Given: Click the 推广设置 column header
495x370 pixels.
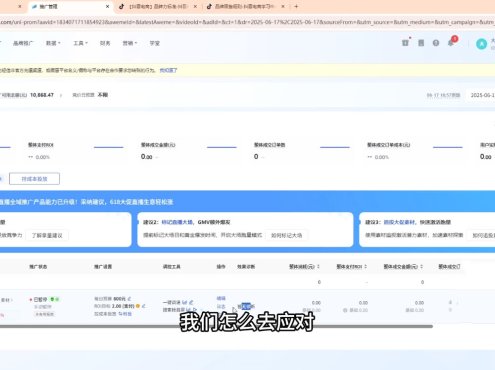Looking at the screenshot, I should pos(103,267).
